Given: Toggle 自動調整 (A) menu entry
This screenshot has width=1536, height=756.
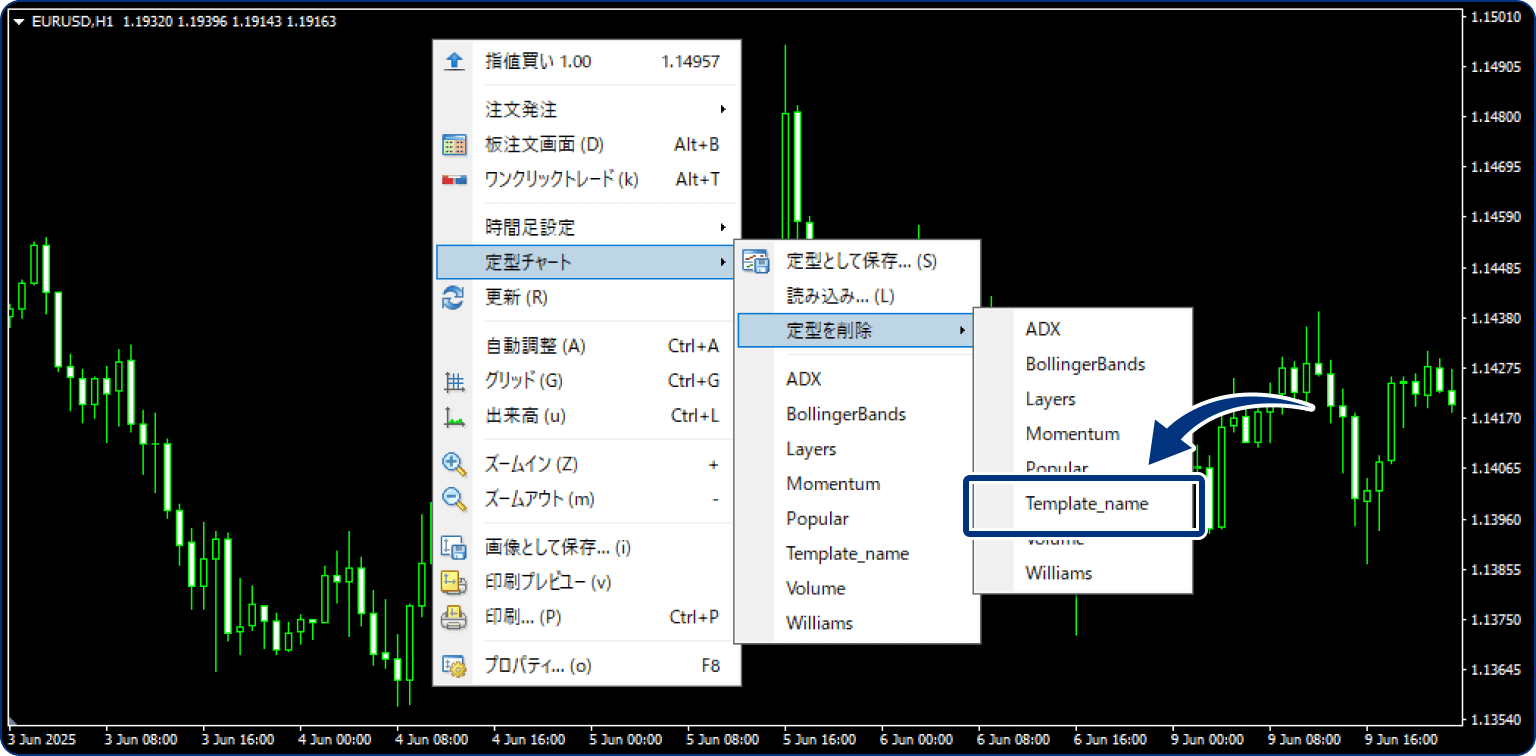Looking at the screenshot, I should (587, 347).
